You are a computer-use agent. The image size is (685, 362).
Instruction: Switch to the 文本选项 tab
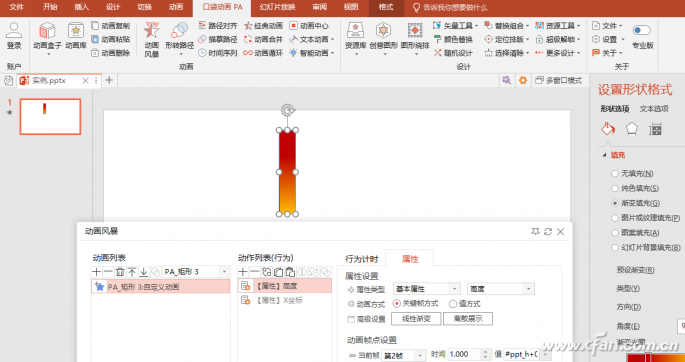pyautogui.click(x=654, y=109)
